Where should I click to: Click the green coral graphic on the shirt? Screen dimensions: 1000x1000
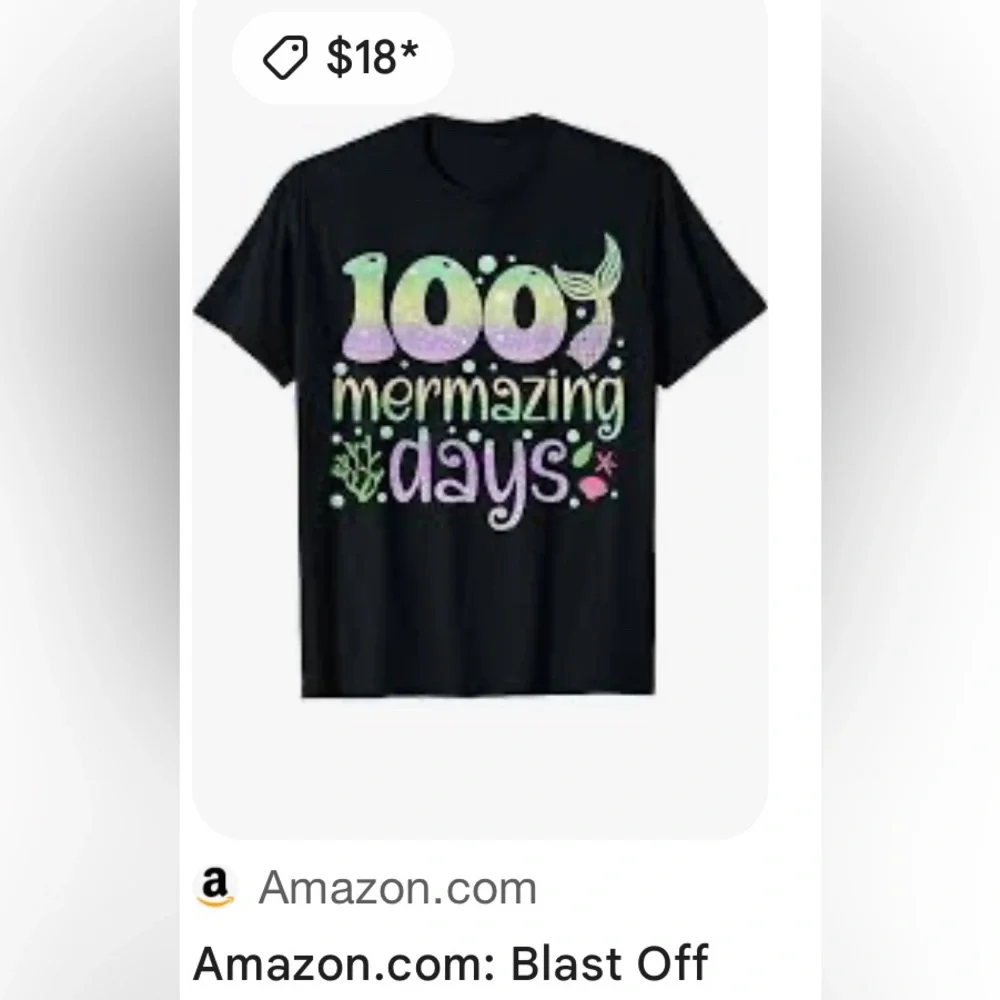356,466
